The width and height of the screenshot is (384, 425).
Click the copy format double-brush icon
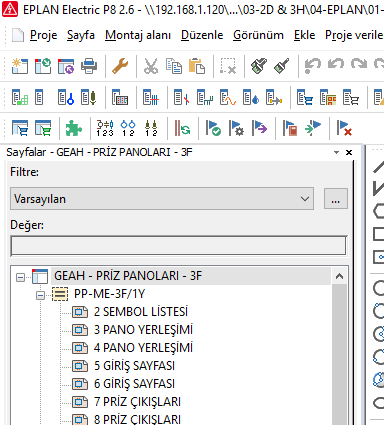(x=259, y=66)
